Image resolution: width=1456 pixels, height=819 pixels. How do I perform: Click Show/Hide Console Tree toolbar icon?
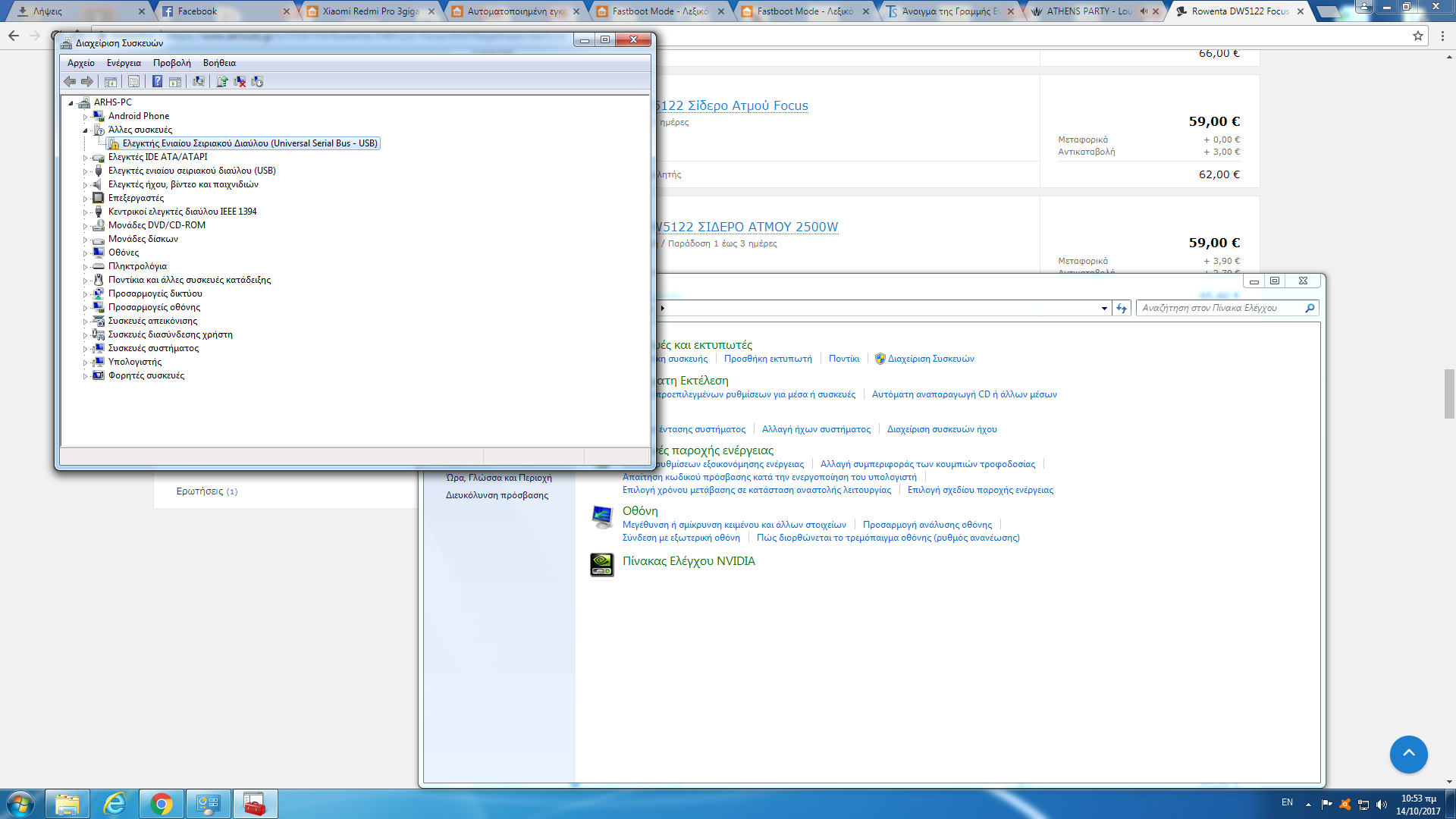coord(111,81)
